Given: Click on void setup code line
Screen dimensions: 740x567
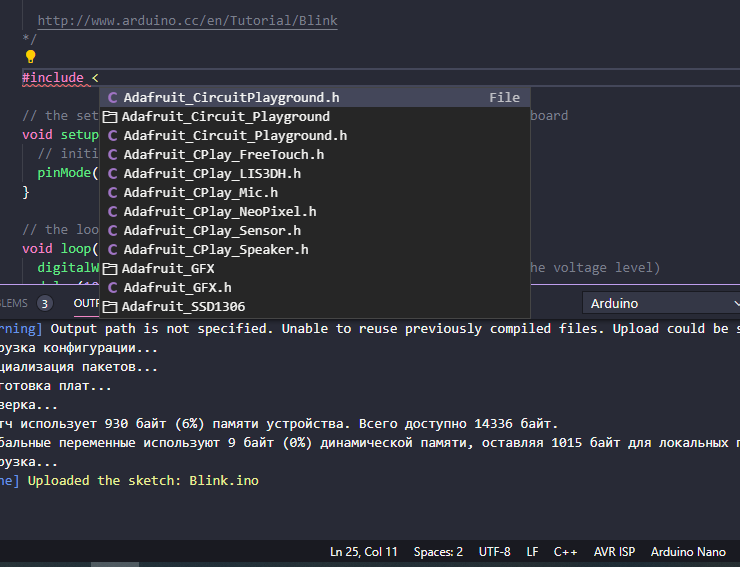Looking at the screenshot, I should (60, 135).
